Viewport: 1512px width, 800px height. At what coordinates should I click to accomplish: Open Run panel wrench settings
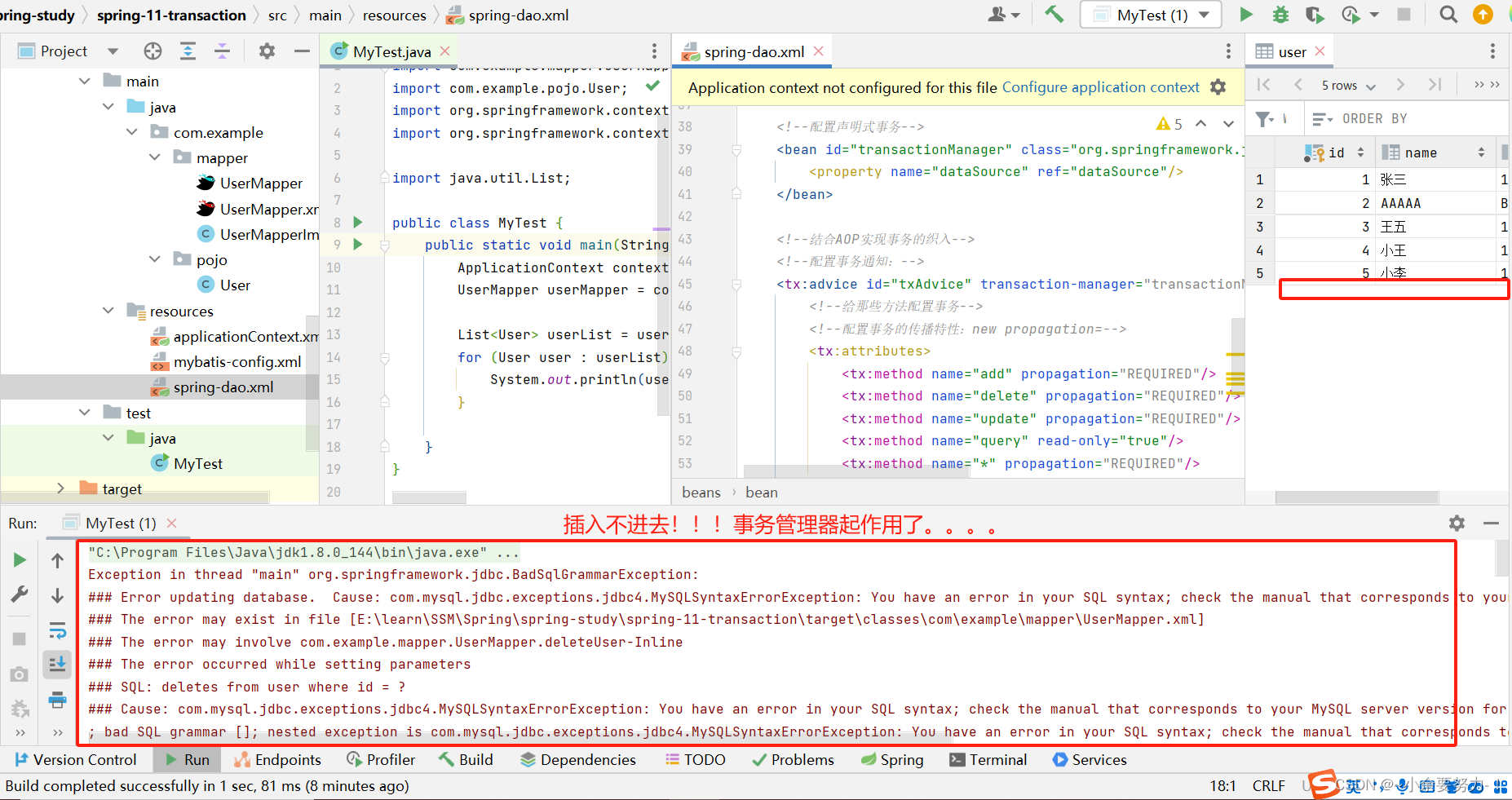pos(20,594)
